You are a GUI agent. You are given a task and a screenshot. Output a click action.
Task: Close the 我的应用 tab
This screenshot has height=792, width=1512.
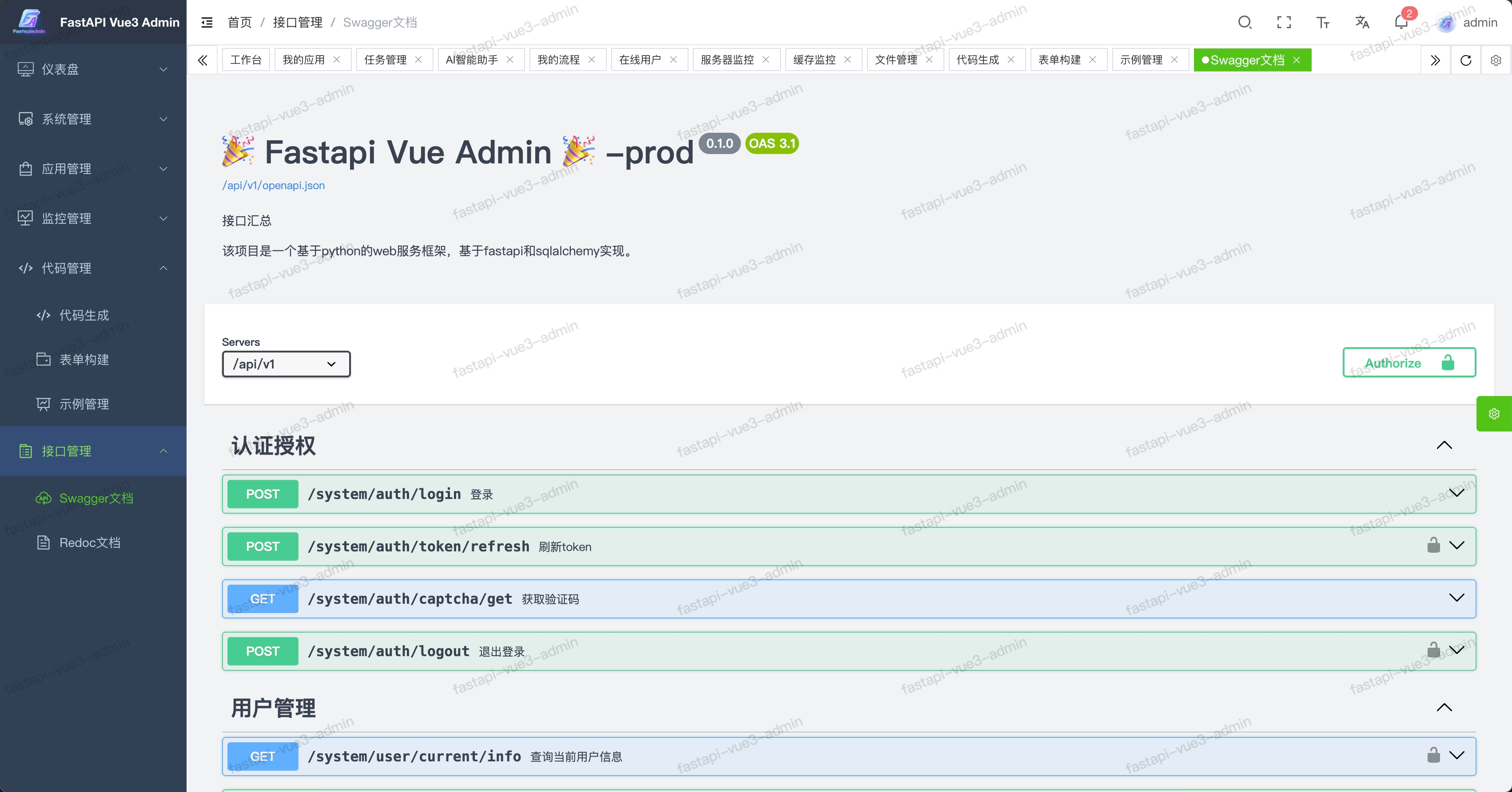[x=337, y=60]
